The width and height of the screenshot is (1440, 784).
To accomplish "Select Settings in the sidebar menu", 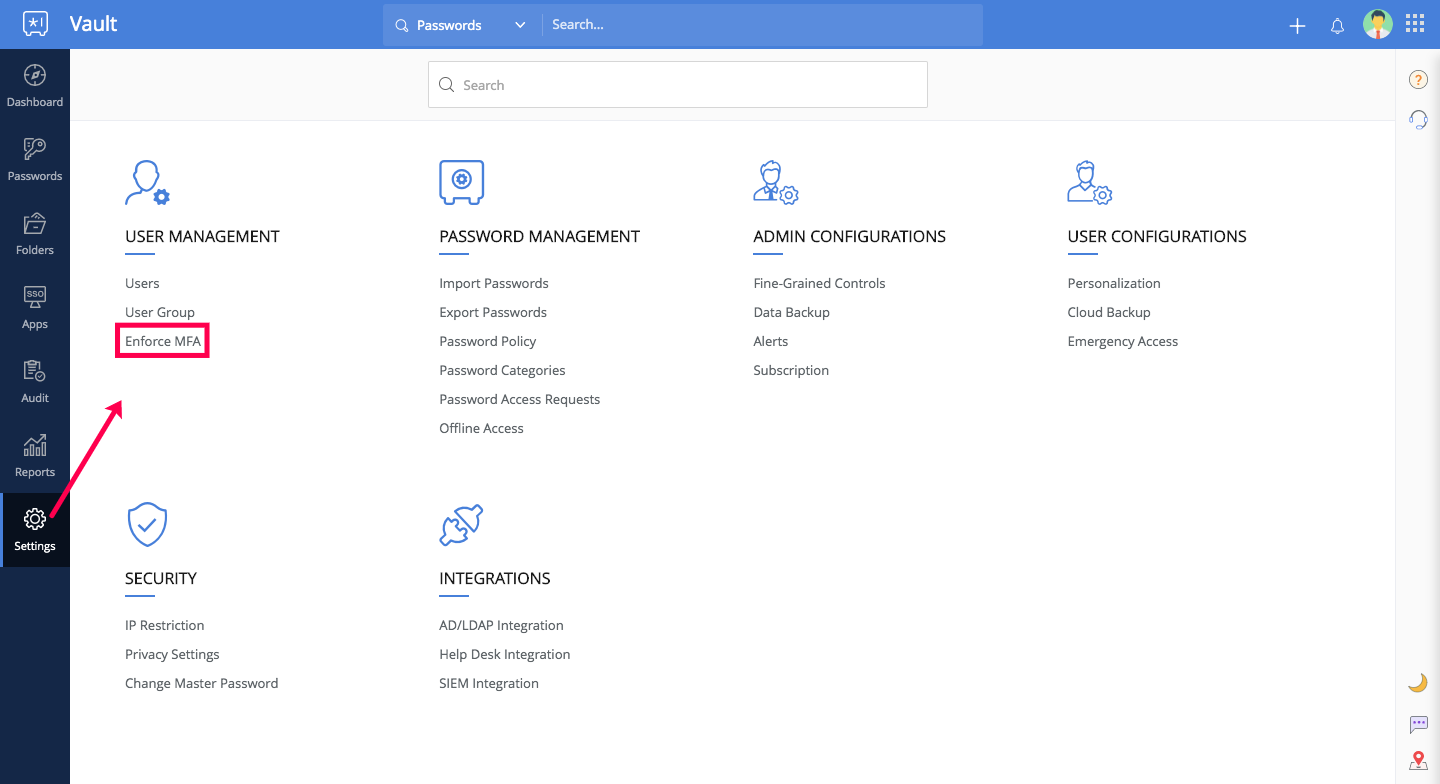I will [35, 530].
